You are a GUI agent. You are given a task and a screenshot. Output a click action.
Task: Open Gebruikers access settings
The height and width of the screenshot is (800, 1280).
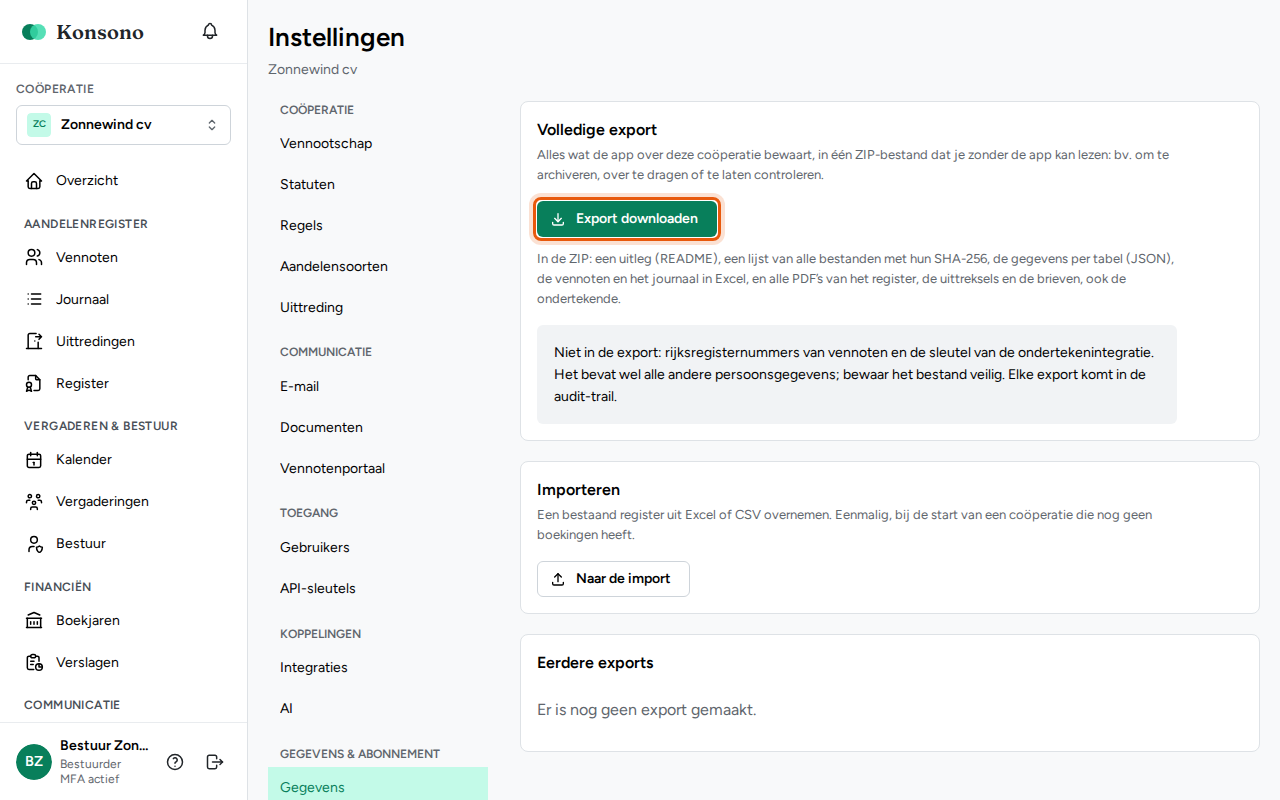point(378,548)
